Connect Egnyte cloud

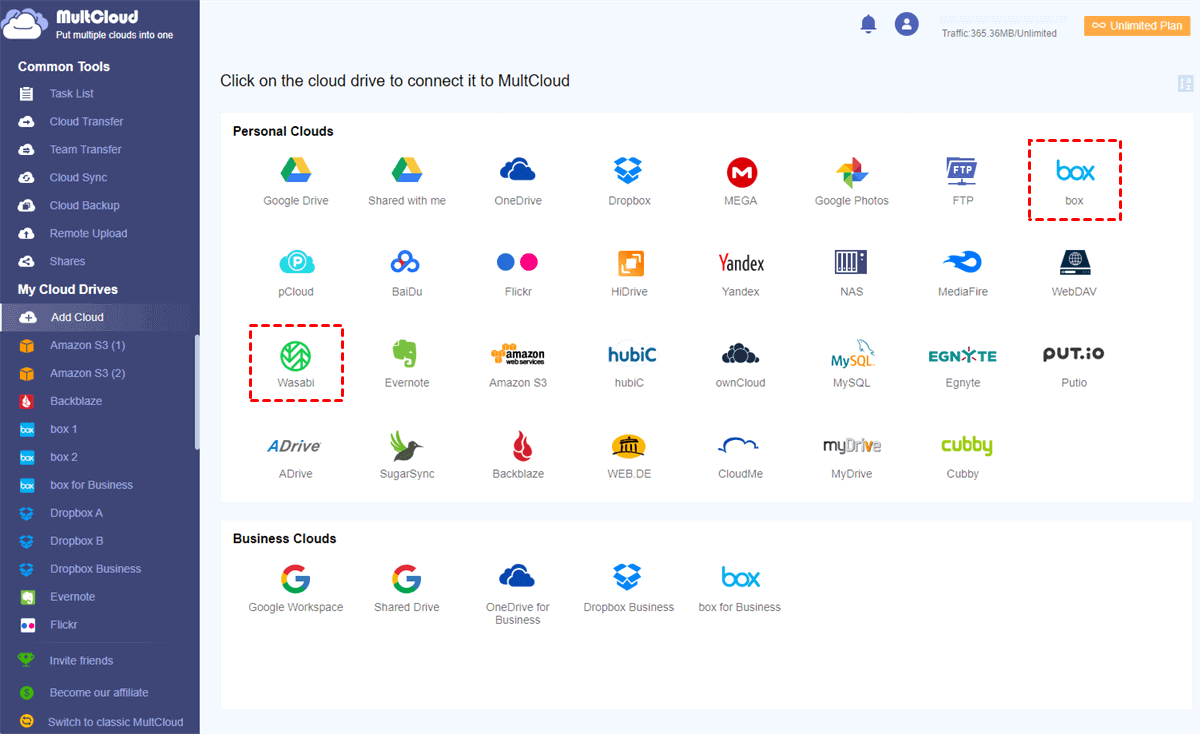(963, 364)
